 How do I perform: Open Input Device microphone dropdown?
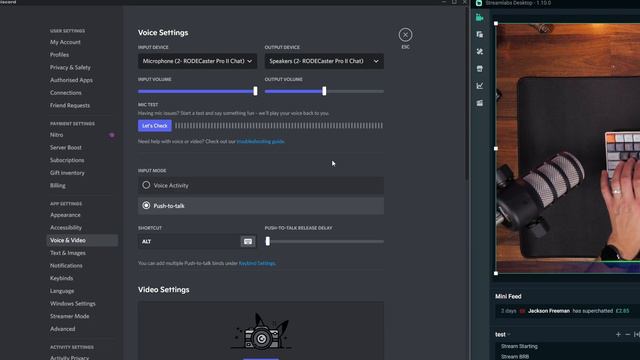coord(198,61)
